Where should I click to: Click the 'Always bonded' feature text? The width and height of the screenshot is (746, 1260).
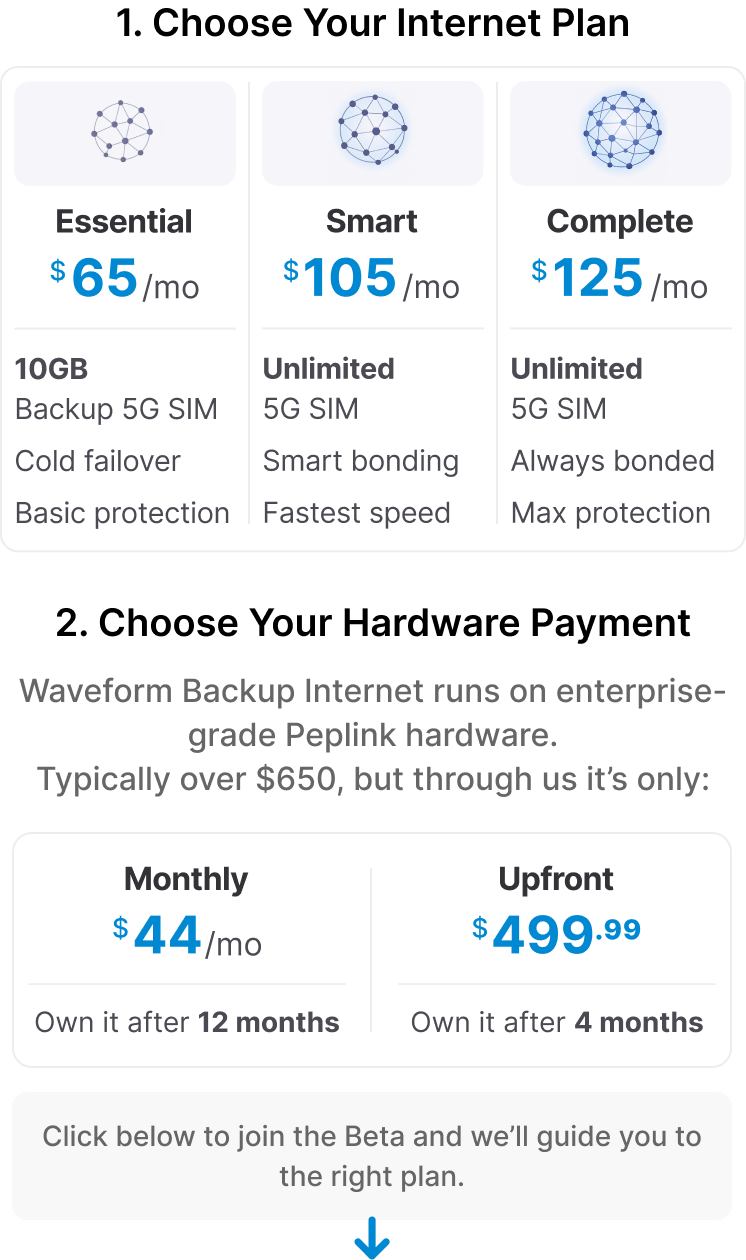[x=613, y=461]
